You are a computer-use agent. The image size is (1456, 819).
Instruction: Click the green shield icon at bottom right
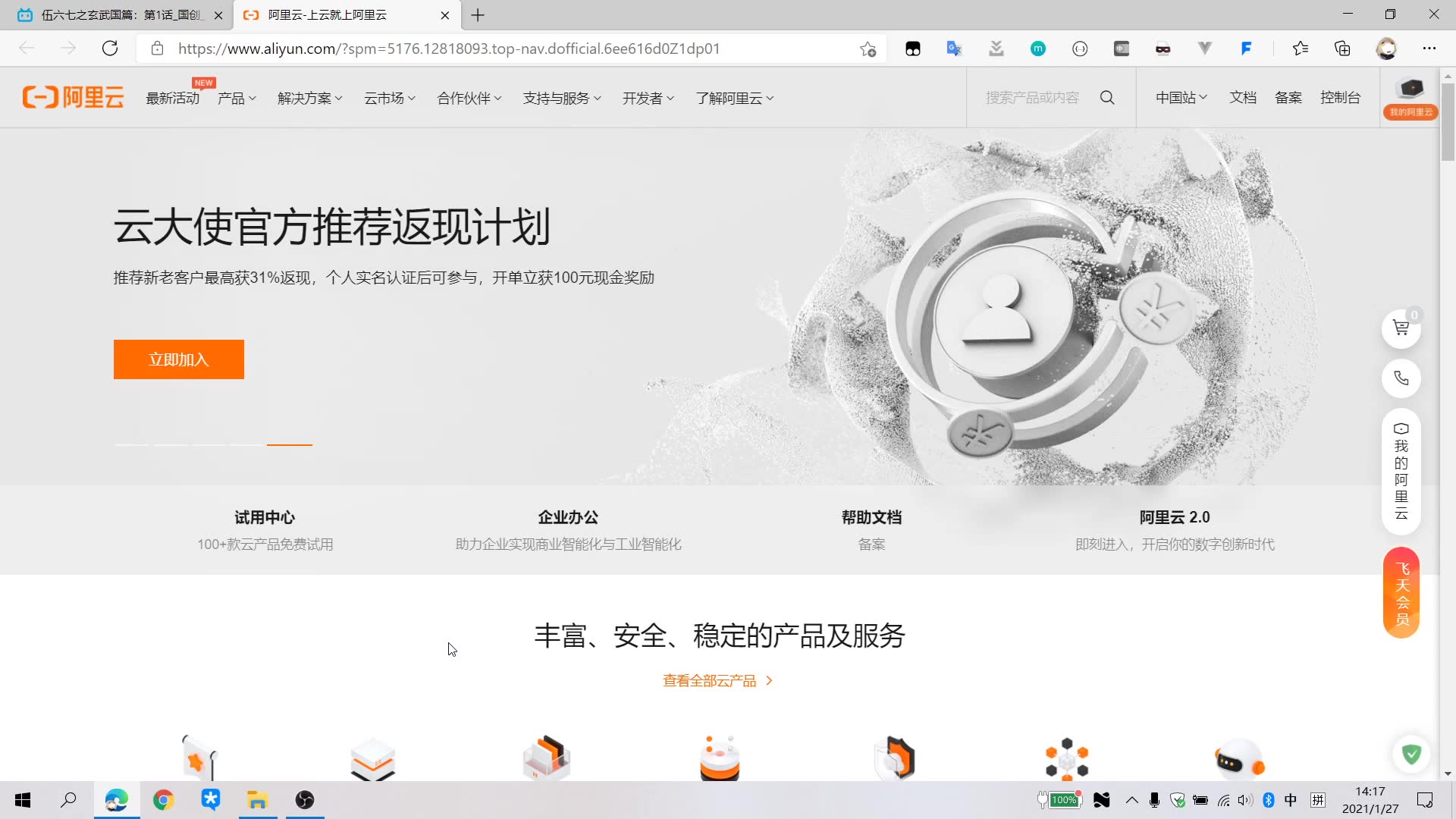(1411, 754)
